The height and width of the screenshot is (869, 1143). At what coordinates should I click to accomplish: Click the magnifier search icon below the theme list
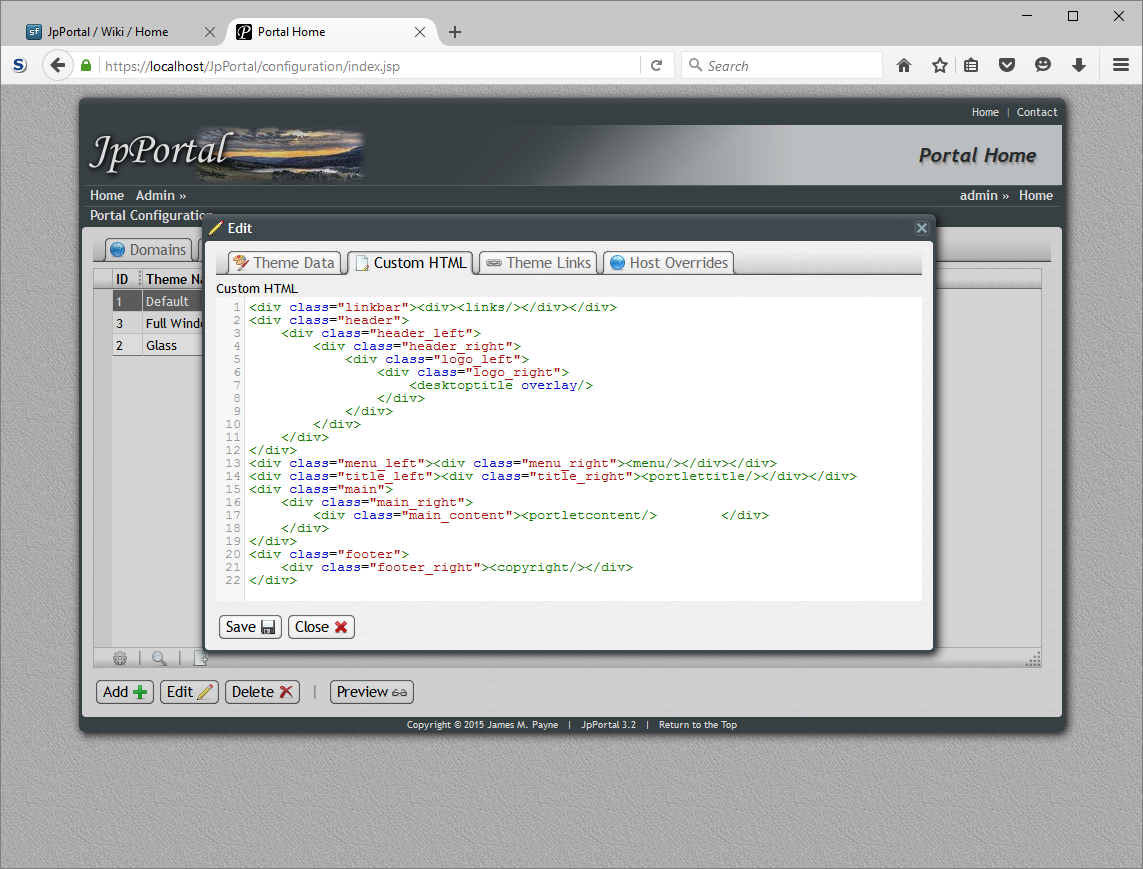[160, 658]
